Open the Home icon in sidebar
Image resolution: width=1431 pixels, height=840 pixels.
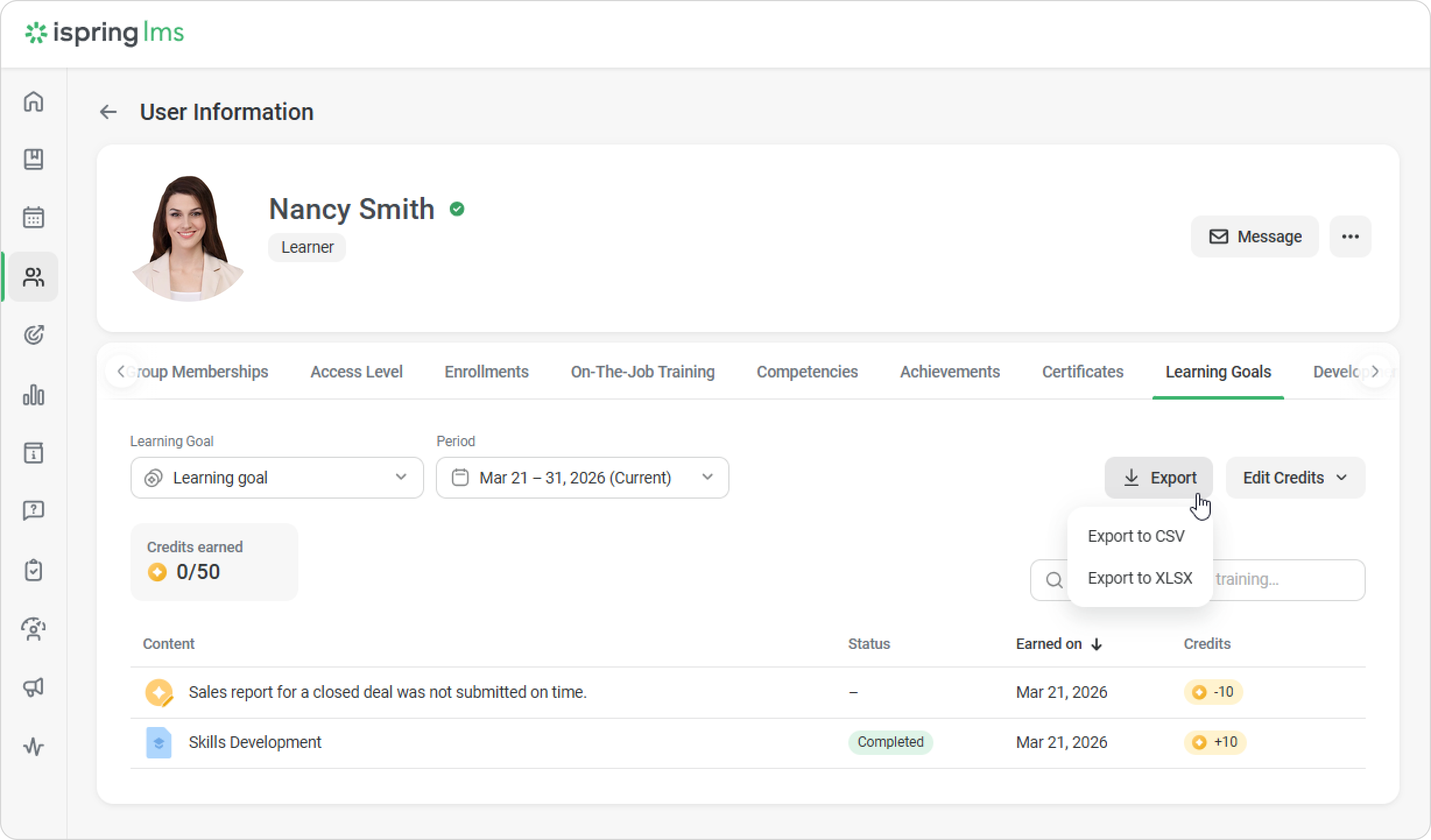tap(33, 101)
